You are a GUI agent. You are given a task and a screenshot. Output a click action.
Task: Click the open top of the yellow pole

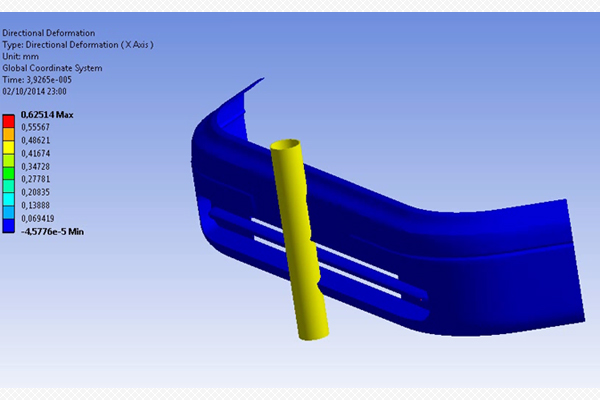click(x=287, y=146)
